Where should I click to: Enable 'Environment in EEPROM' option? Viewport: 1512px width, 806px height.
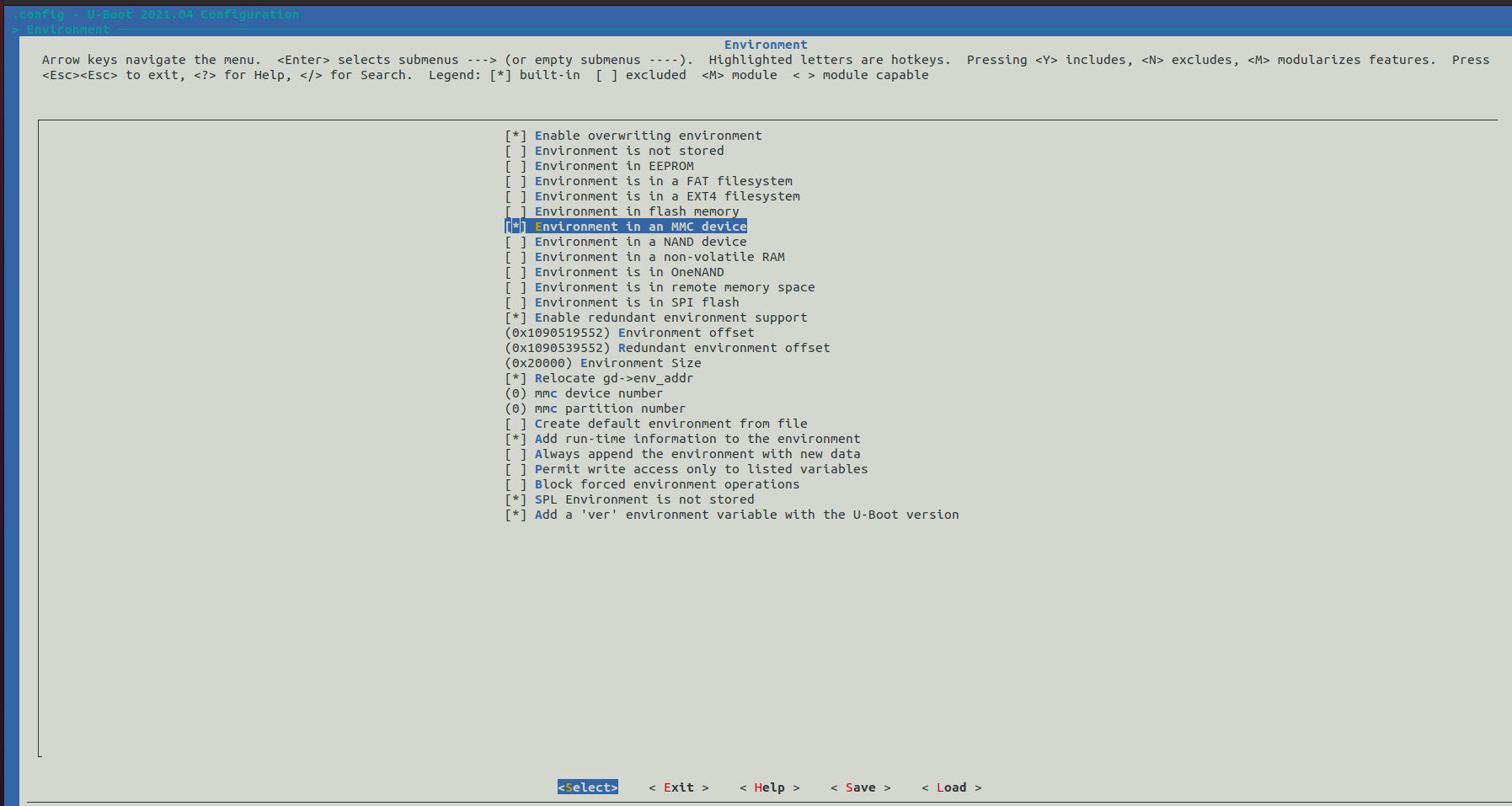599,166
